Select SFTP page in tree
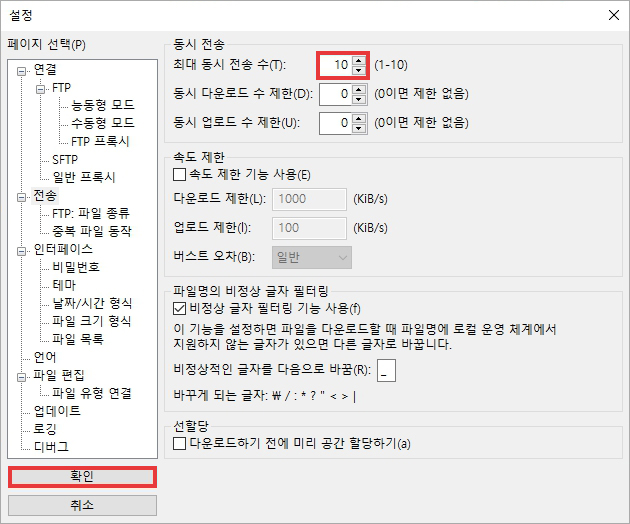 point(65,160)
